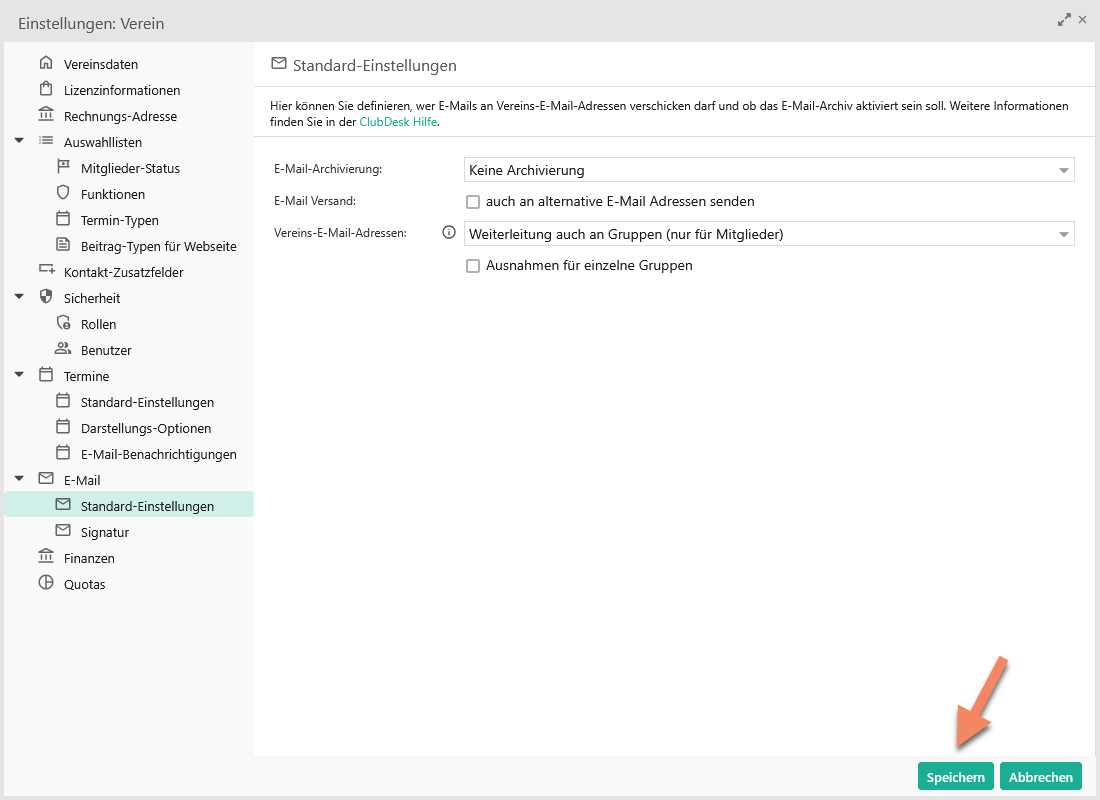Click the add-field icon beside Kontakt-Zusatzfelder
The image size is (1100, 800).
46,271
